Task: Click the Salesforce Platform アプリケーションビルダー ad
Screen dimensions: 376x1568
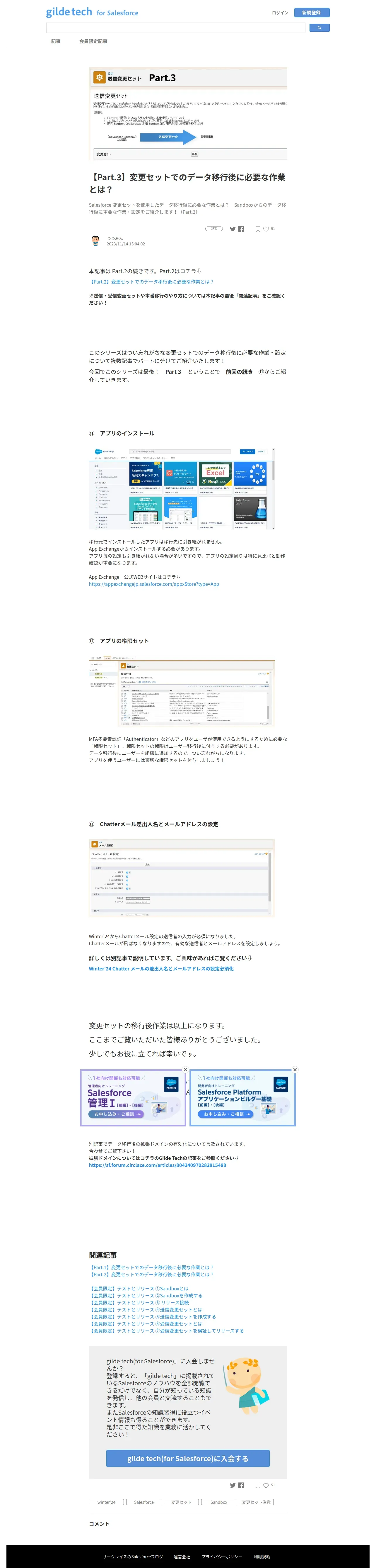Action: 242,1099
